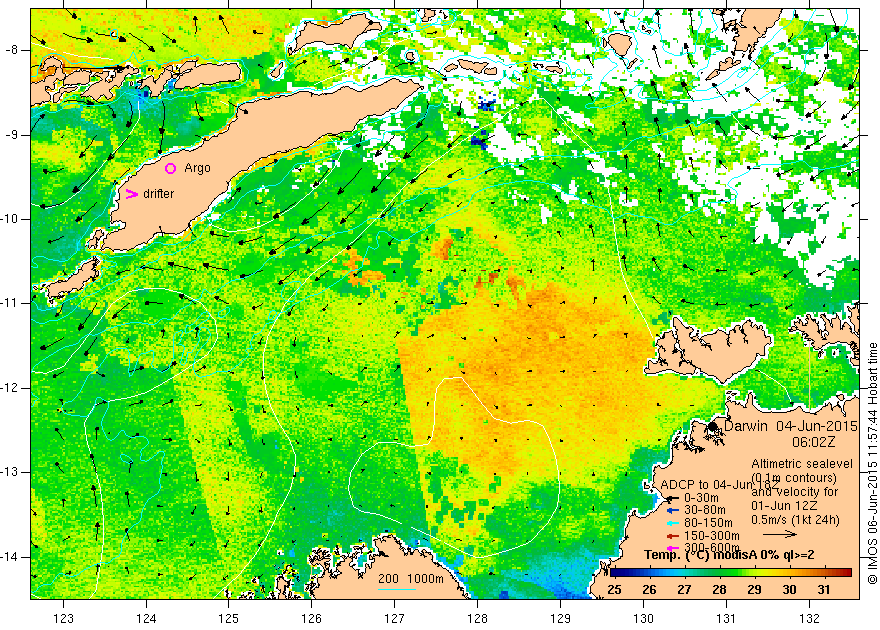The height and width of the screenshot is (630, 880).
Task: Click the '06:02Z' time text
Action: (x=814, y=442)
